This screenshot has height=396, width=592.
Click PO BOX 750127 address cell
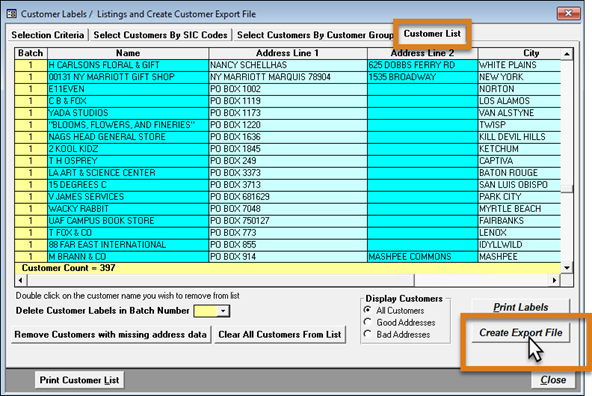point(288,221)
